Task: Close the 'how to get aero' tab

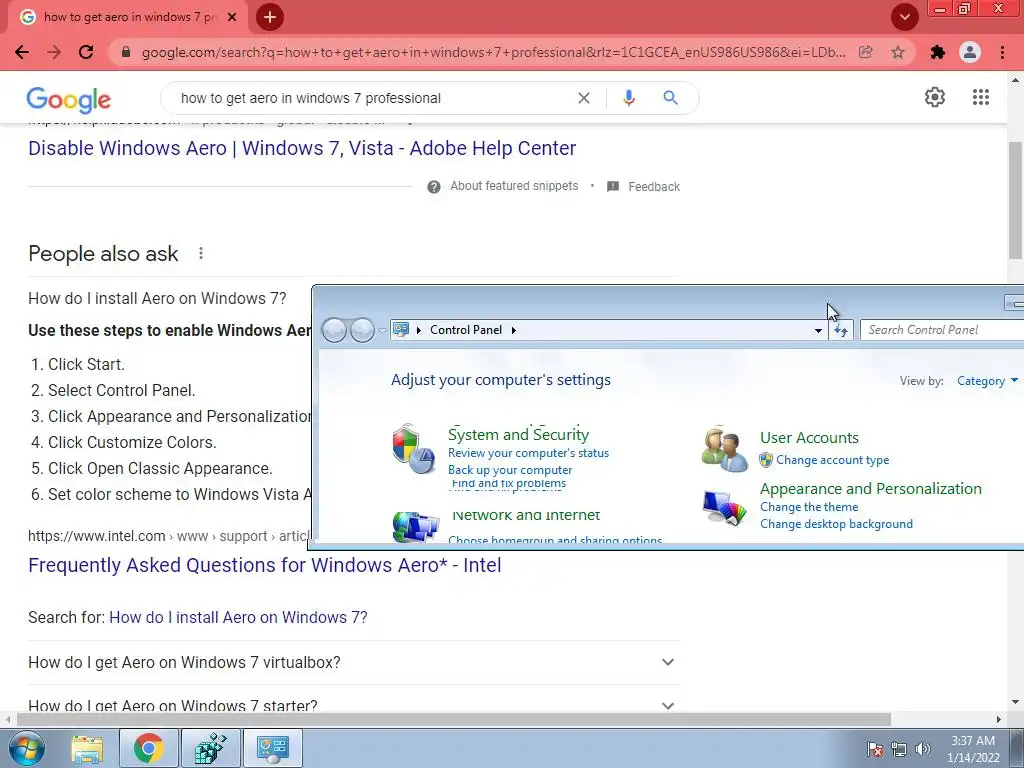Action: coord(232,17)
